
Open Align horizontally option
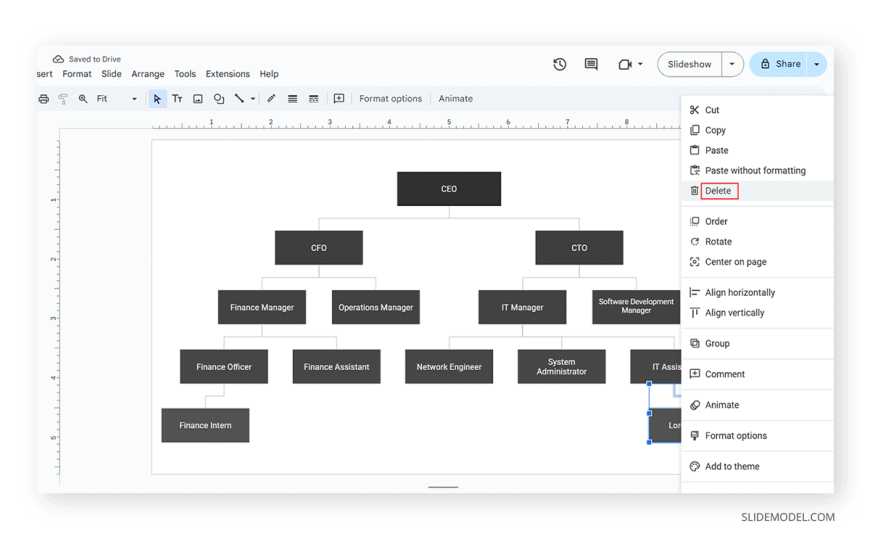[757, 293]
